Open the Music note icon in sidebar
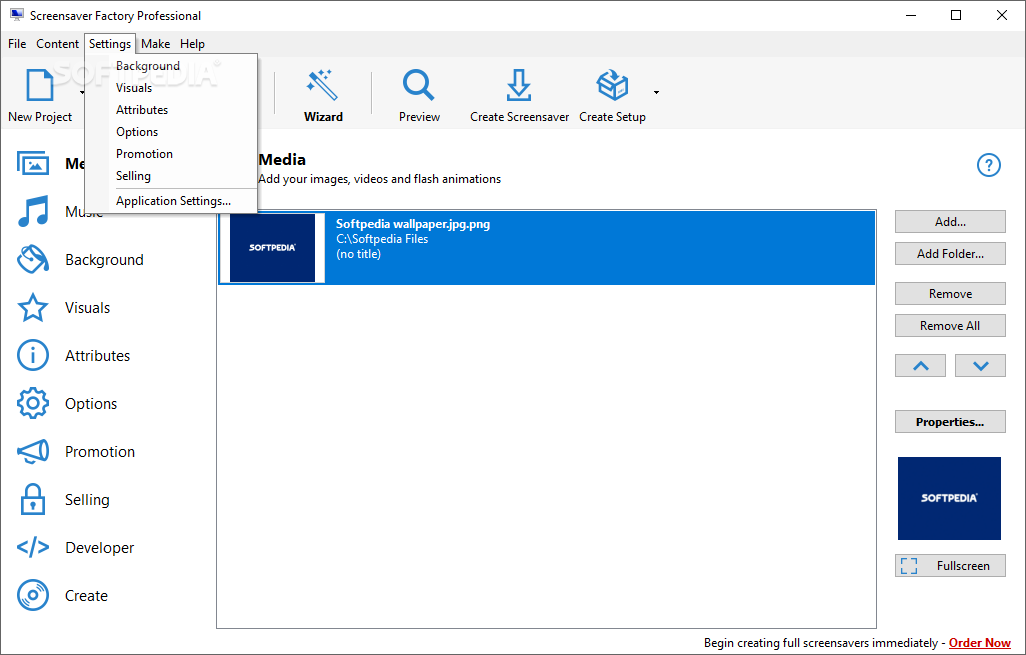The height and width of the screenshot is (655, 1026). (33, 211)
